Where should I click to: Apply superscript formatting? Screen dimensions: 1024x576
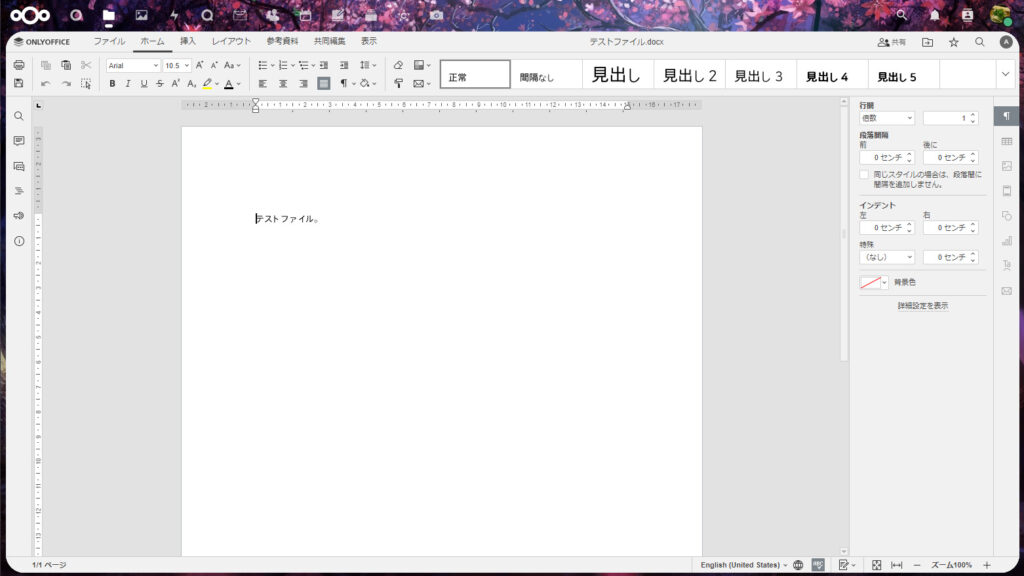(x=176, y=84)
